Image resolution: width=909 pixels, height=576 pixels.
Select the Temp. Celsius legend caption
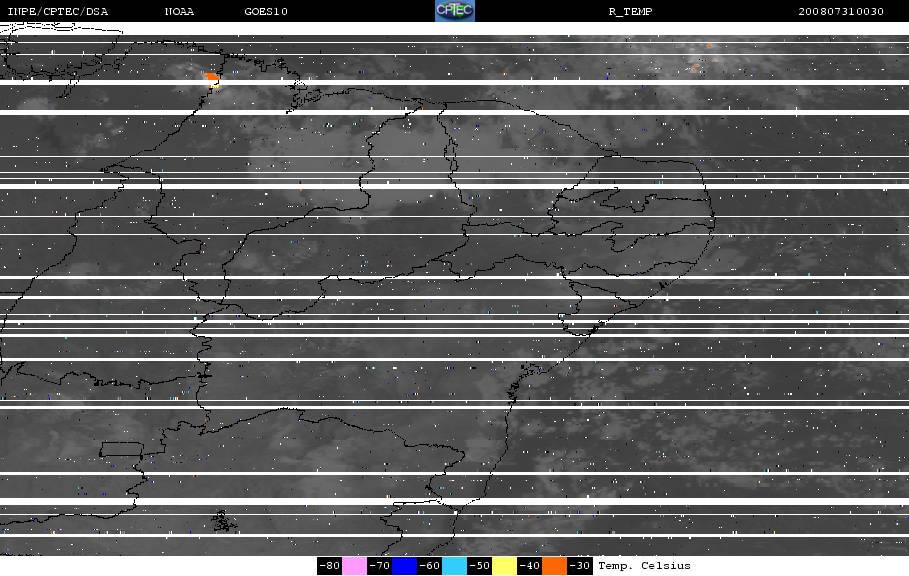click(644, 566)
